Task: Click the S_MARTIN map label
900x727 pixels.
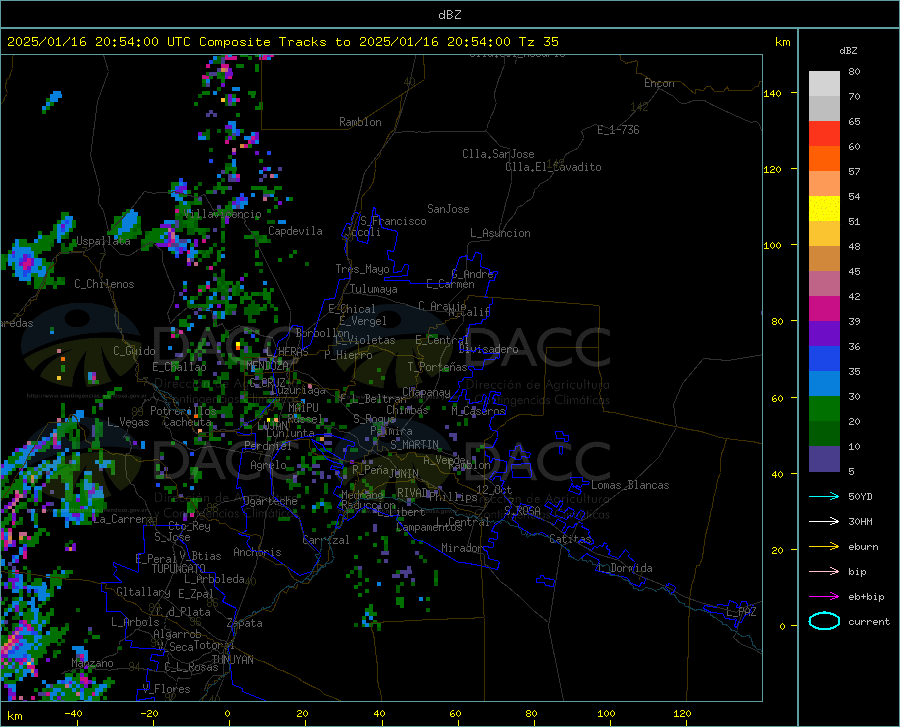Action: point(414,445)
